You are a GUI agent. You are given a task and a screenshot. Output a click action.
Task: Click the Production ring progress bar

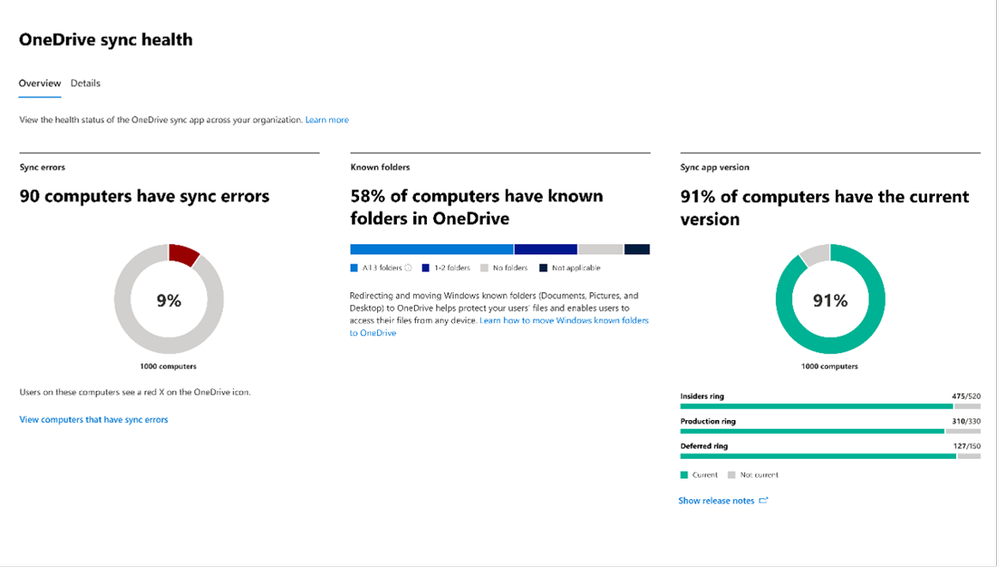point(812,431)
